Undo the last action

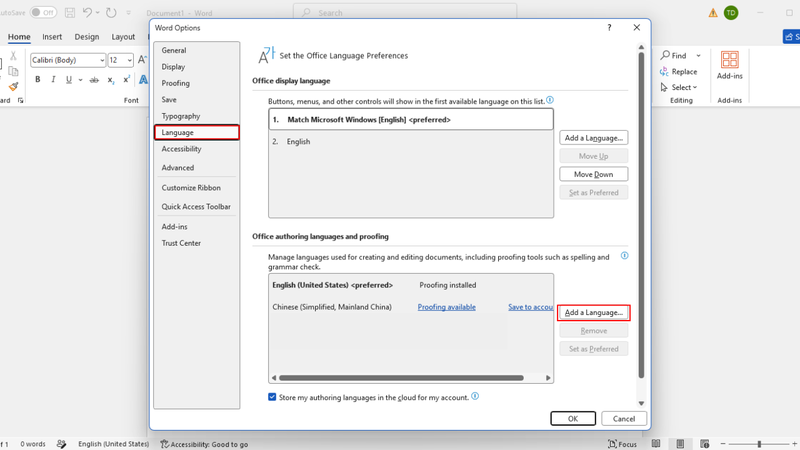click(x=87, y=13)
